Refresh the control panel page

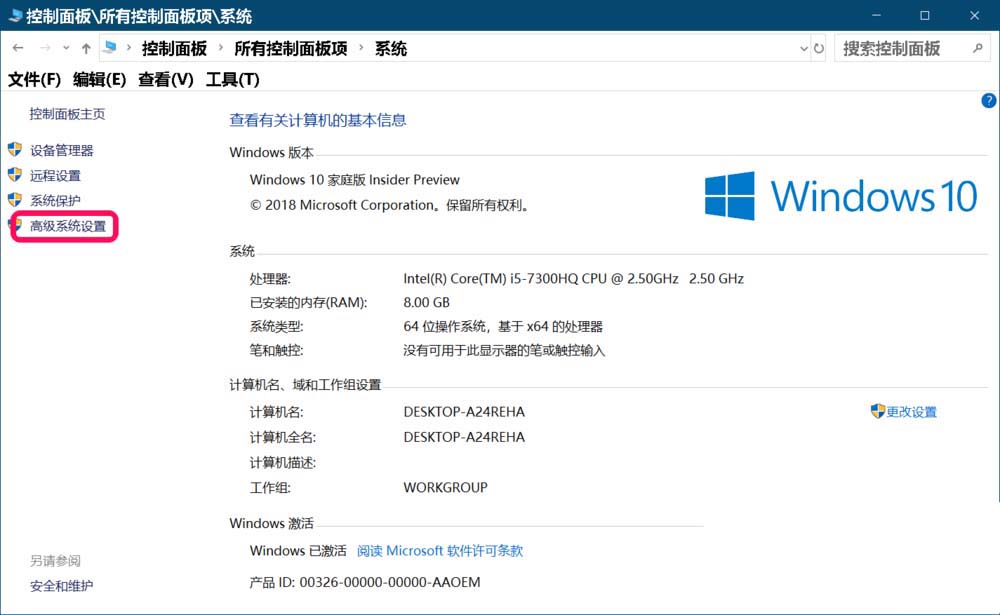pyautogui.click(x=819, y=48)
